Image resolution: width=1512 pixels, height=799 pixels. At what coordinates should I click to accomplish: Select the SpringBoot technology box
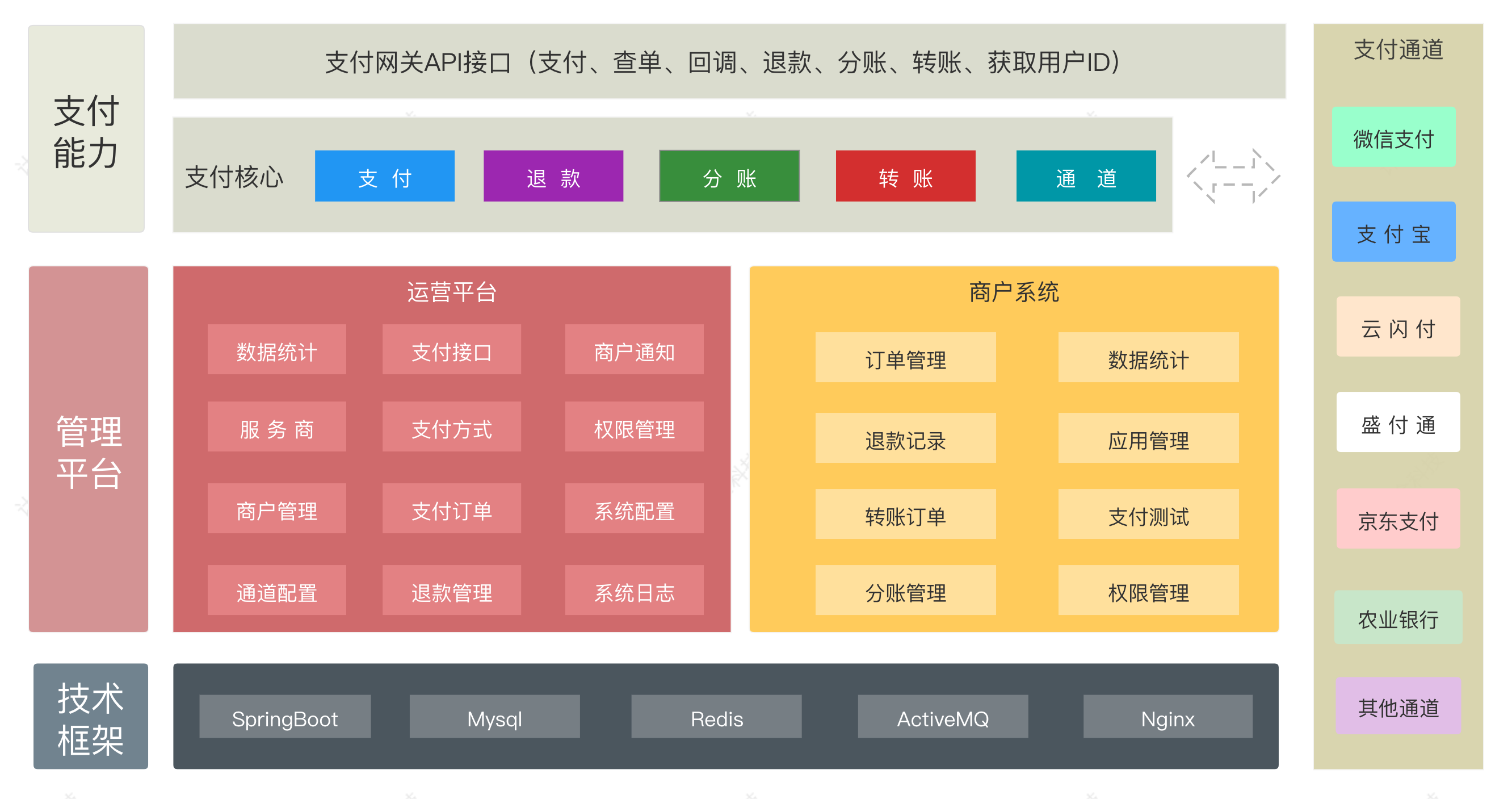click(x=285, y=717)
